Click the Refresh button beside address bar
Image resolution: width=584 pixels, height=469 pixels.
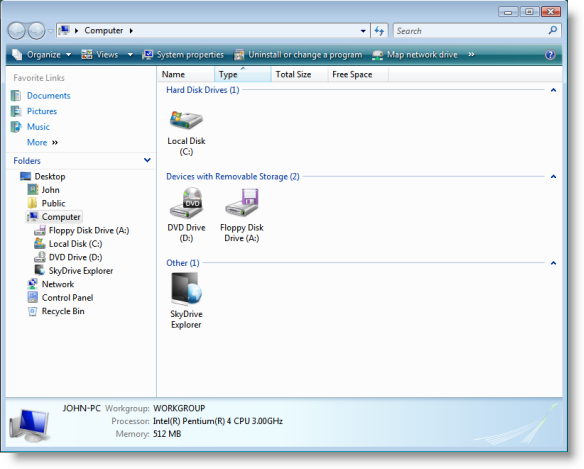379,31
